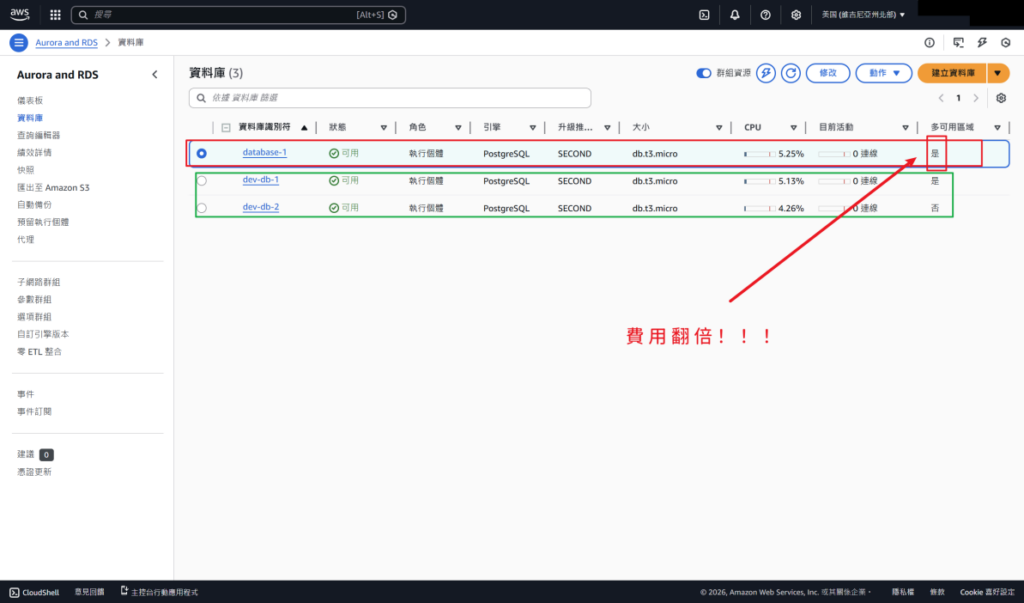Sort by the CPU utilization column
1024x603 pixels.
pyautogui.click(x=750, y=127)
